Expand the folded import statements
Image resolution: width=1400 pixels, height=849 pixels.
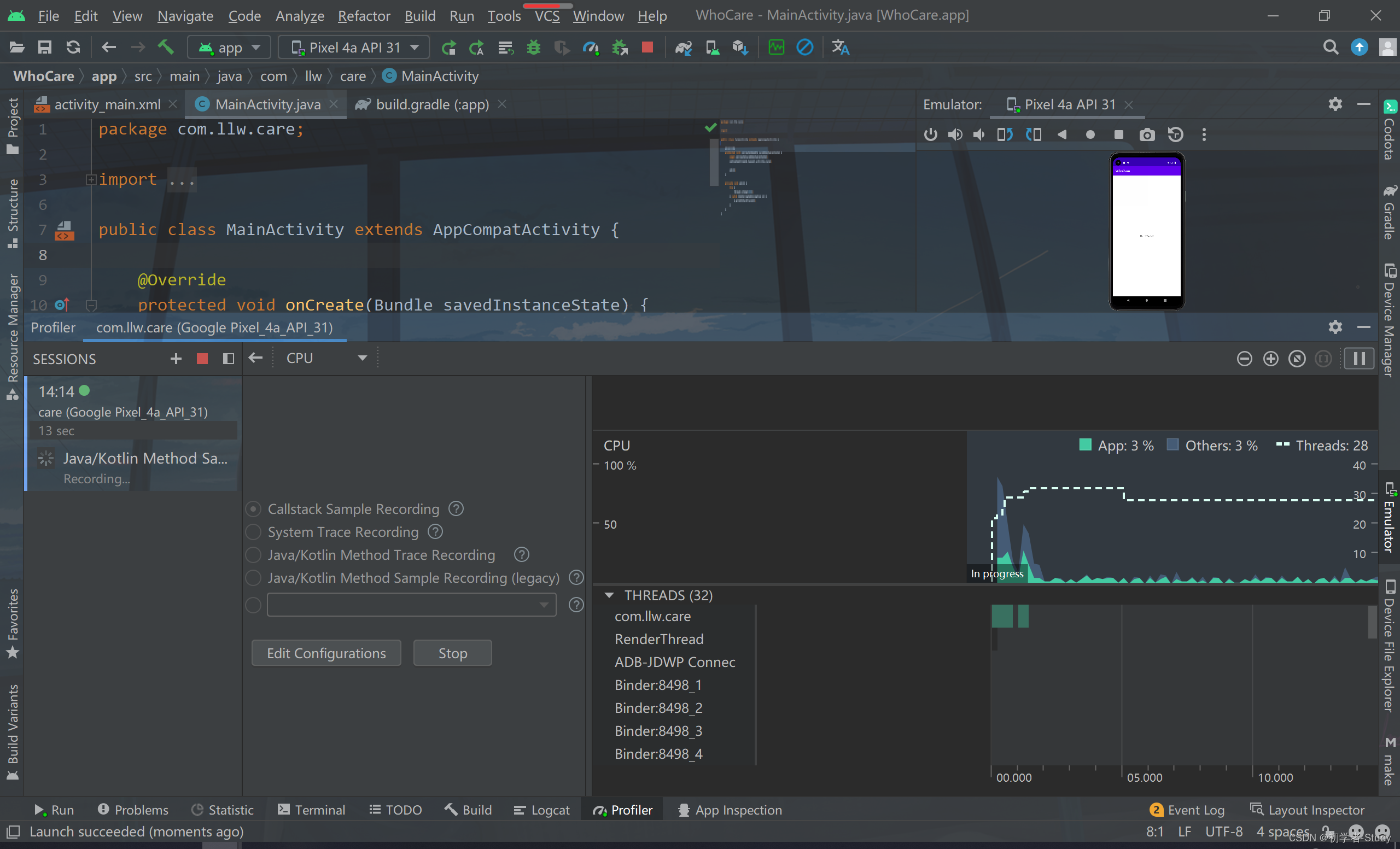coord(91,179)
